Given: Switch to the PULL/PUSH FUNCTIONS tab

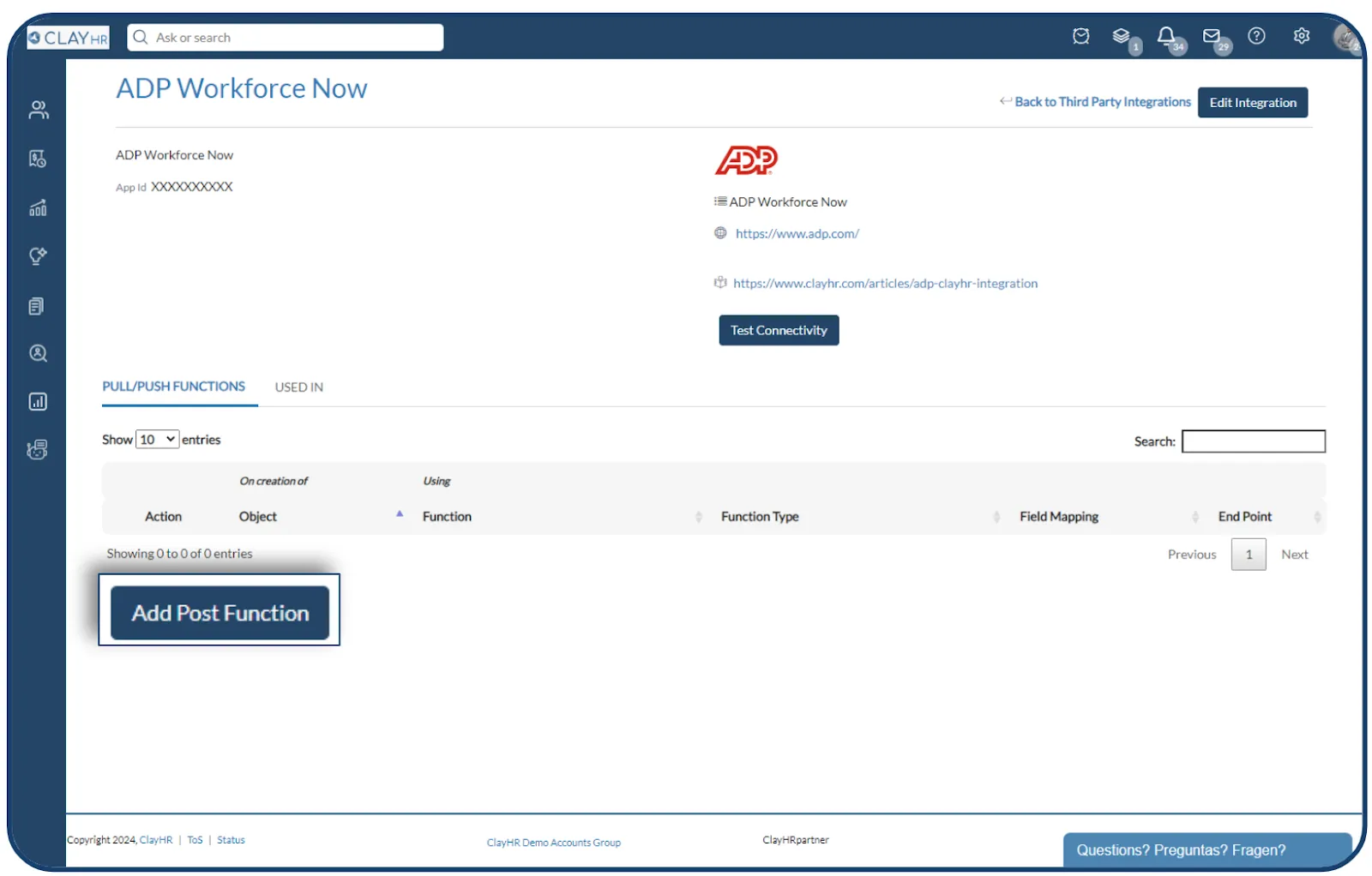Looking at the screenshot, I should 174,387.
